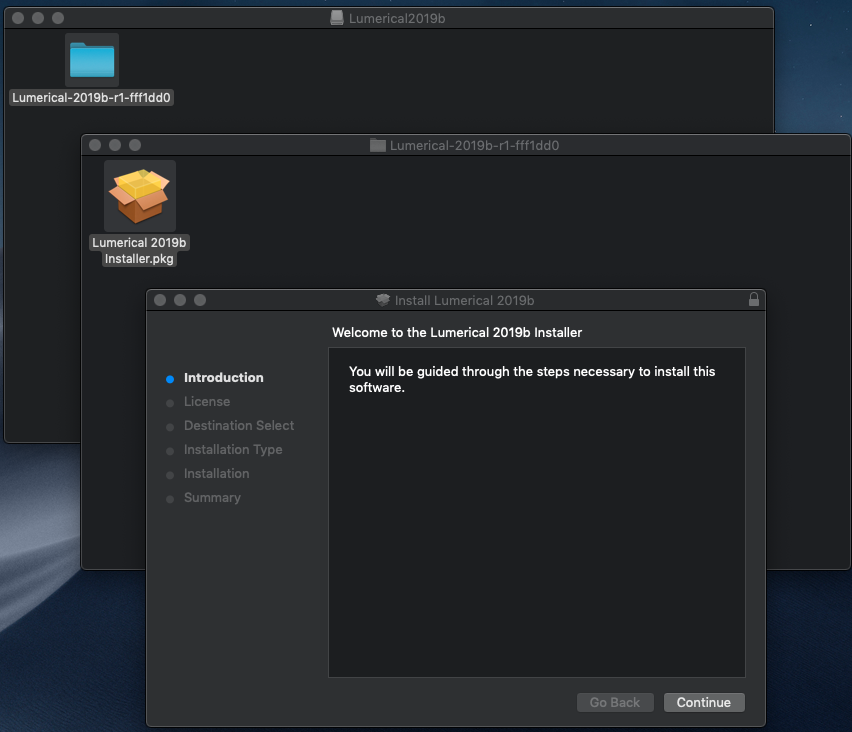Minimize the Lumerical2019b disk window
This screenshot has height=732, width=852.
pyautogui.click(x=38, y=18)
